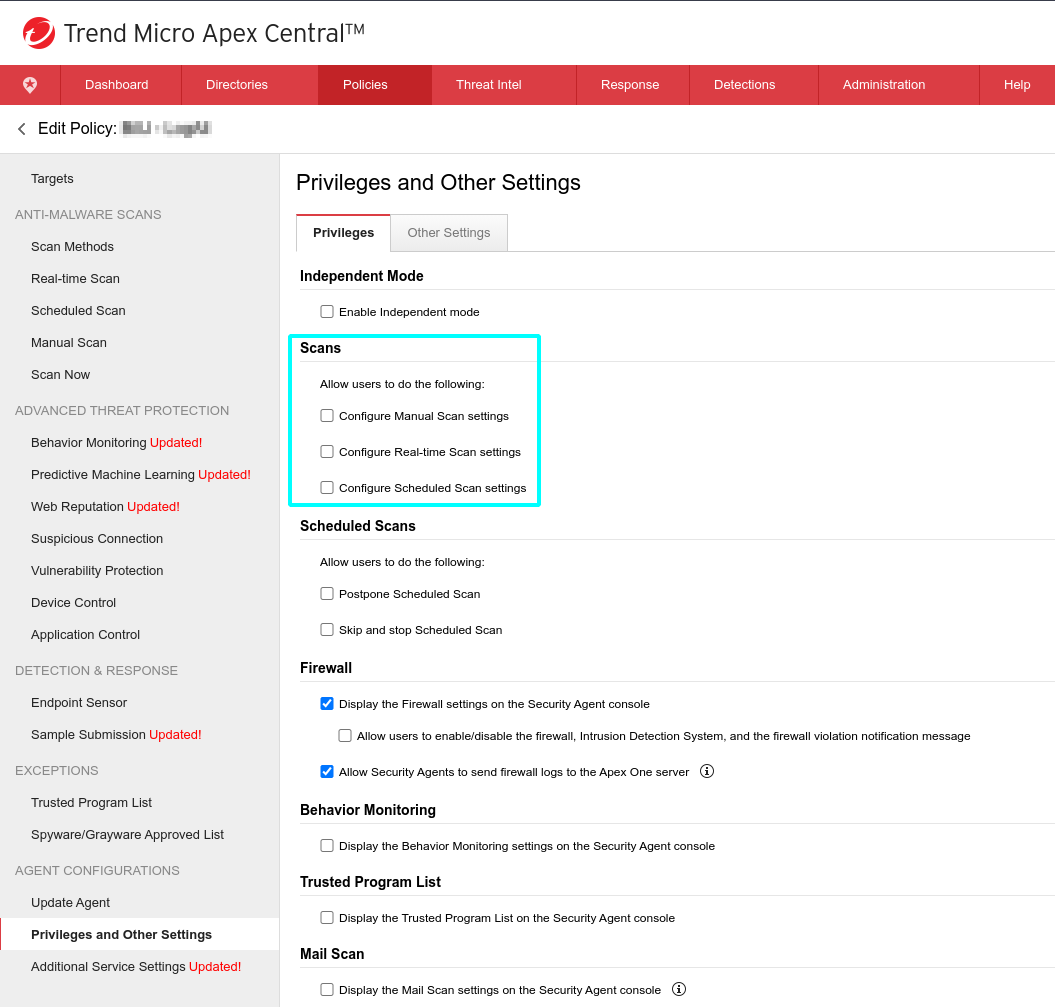Open Sample Submission settings
The width and height of the screenshot is (1055, 1007).
pyautogui.click(x=116, y=735)
